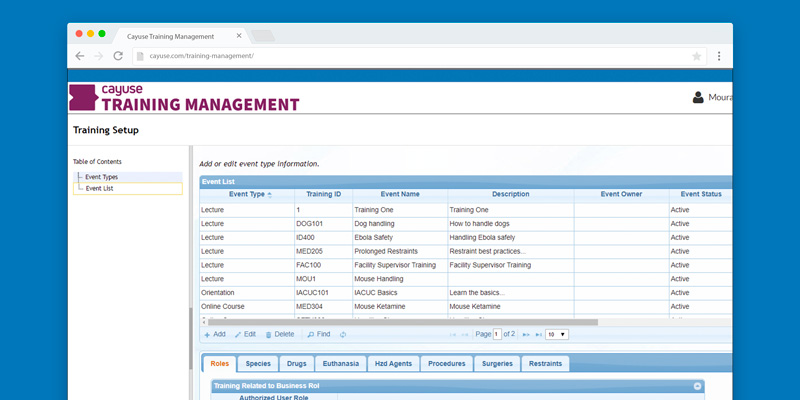
Task: Click the Cayuse logo emblem
Action: click(x=83, y=97)
